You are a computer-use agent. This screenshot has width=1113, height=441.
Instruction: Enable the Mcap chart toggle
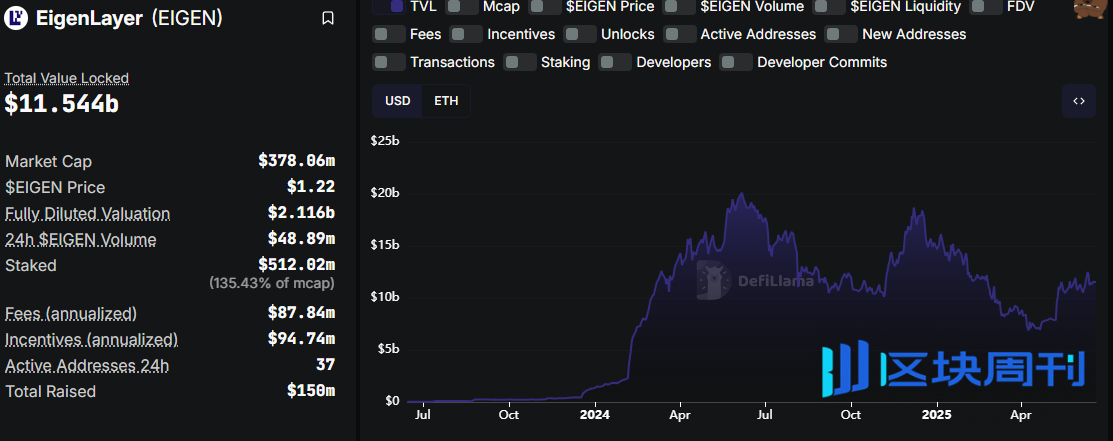461,6
